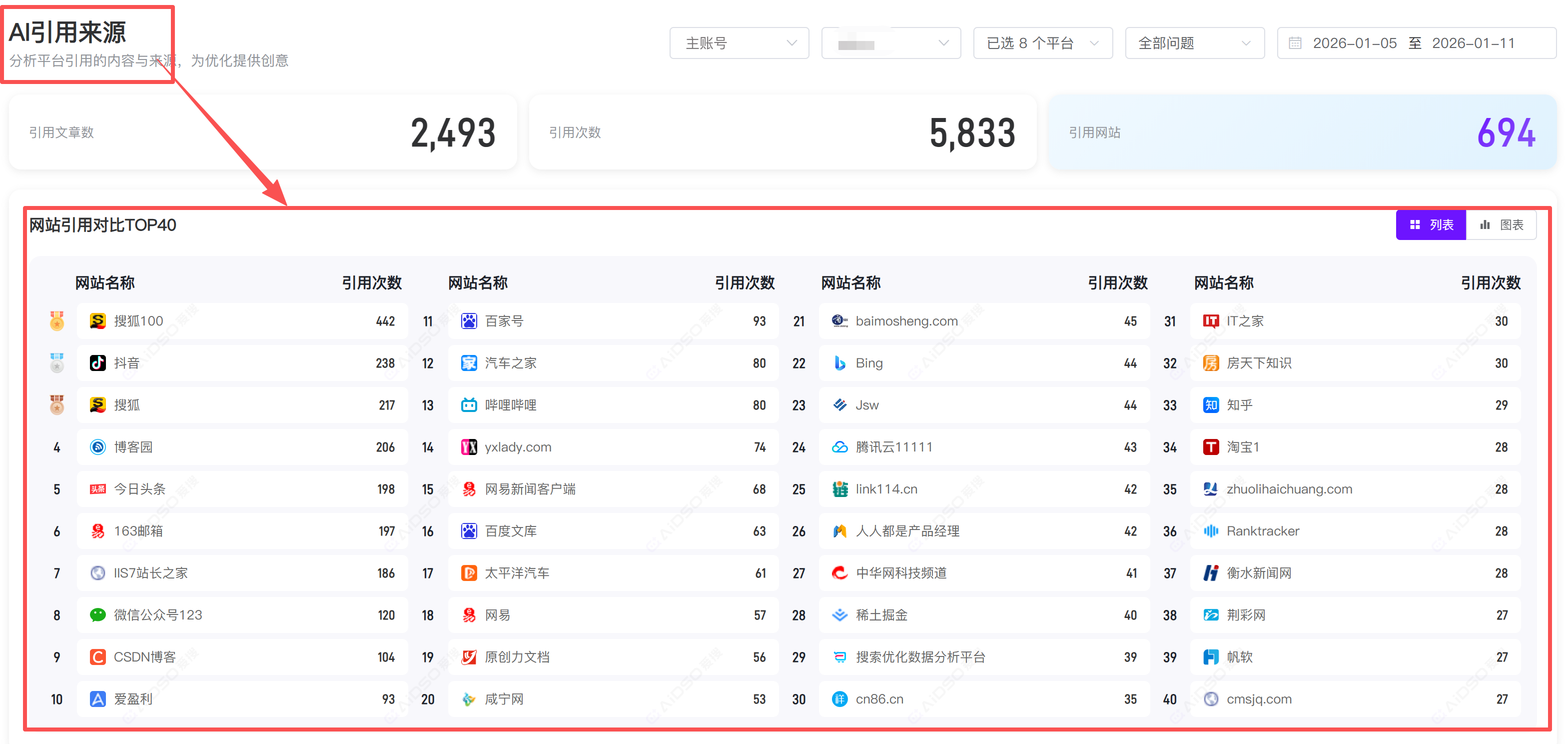
Task: Open the zhuolihaichuang.com site entry
Action: pos(1289,489)
